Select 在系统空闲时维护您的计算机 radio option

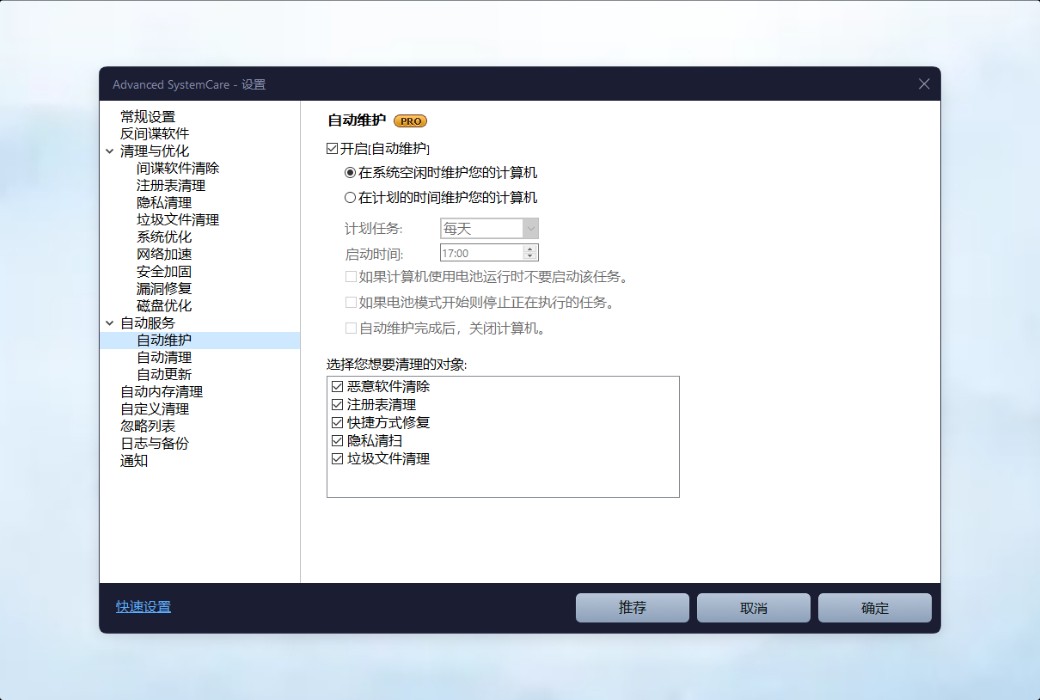coord(350,173)
